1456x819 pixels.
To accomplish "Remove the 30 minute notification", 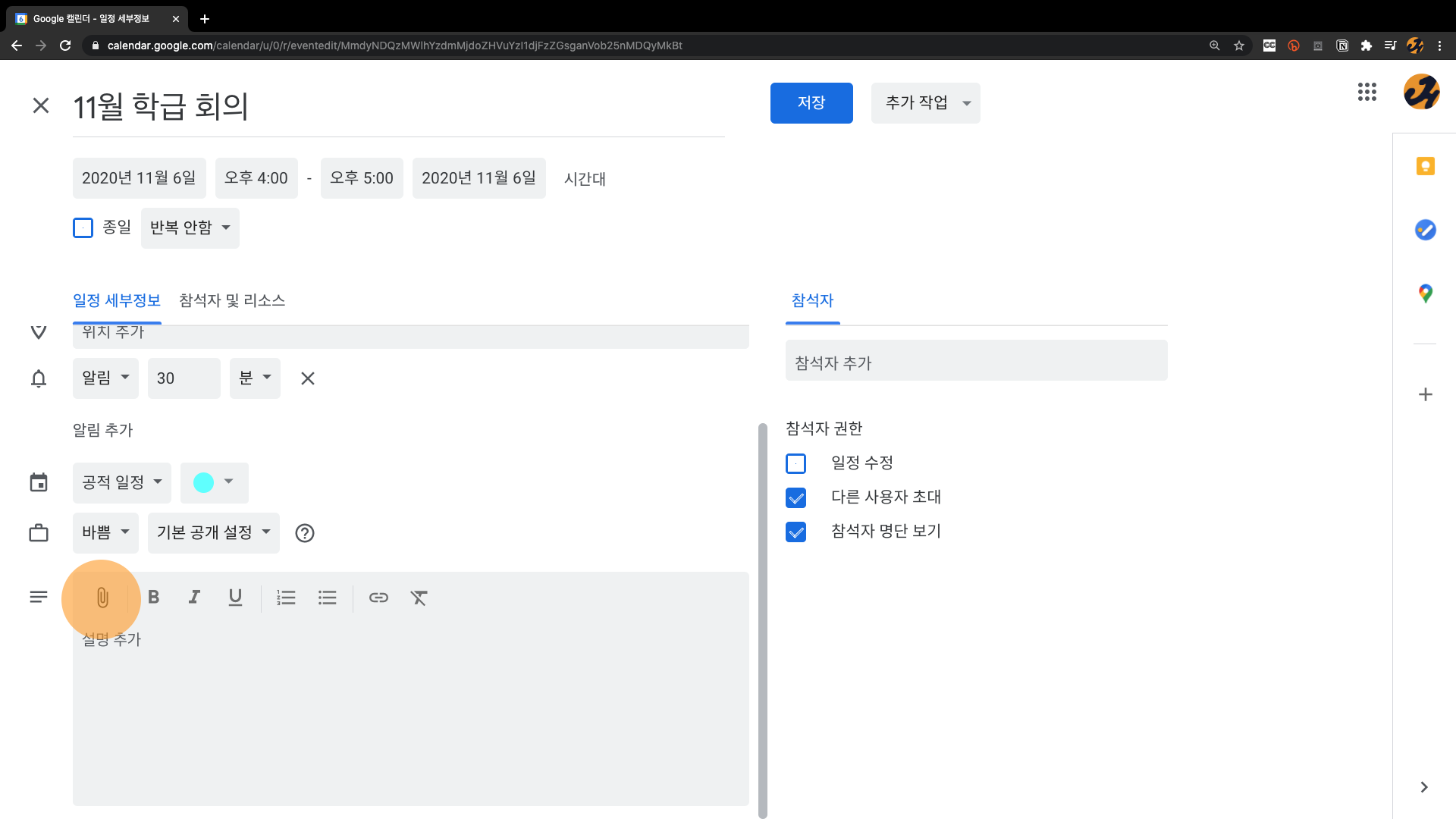I will (307, 378).
